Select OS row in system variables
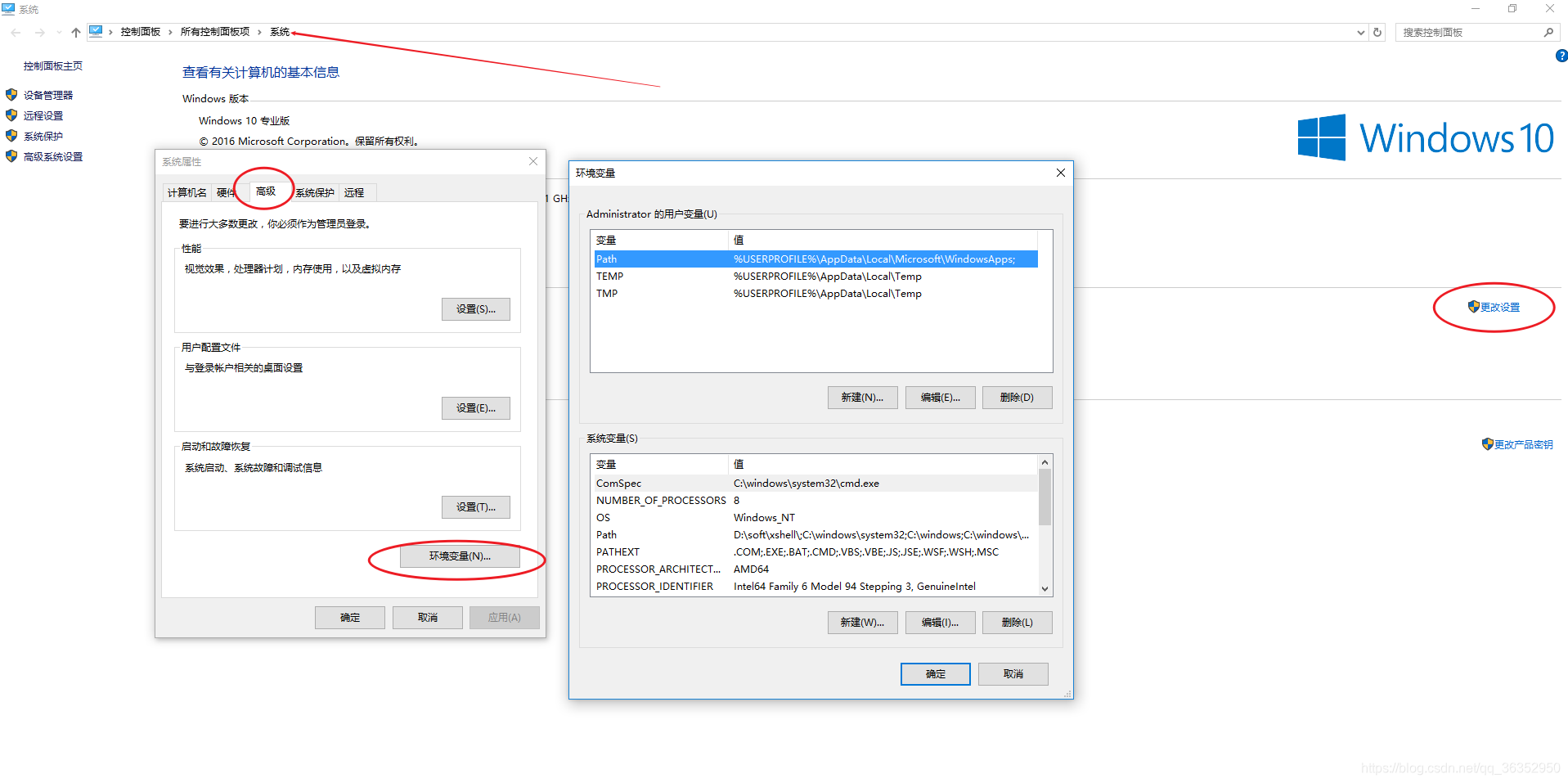This screenshot has height=783, width=1568. tap(815, 518)
